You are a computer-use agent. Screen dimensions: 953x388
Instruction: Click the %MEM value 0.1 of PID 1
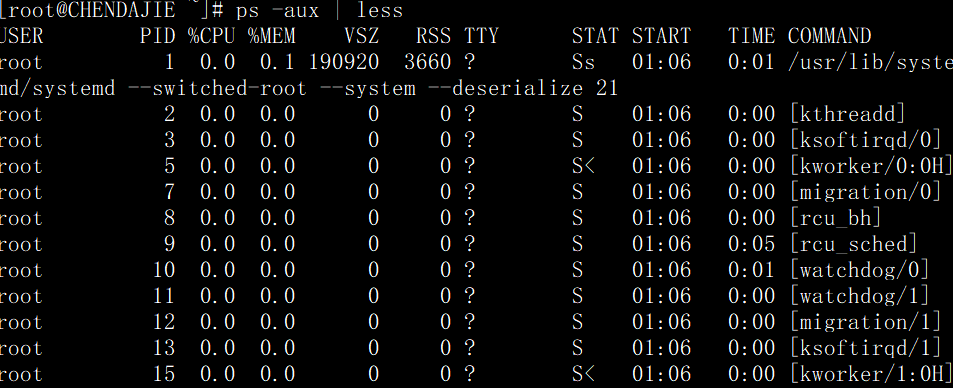(x=278, y=62)
